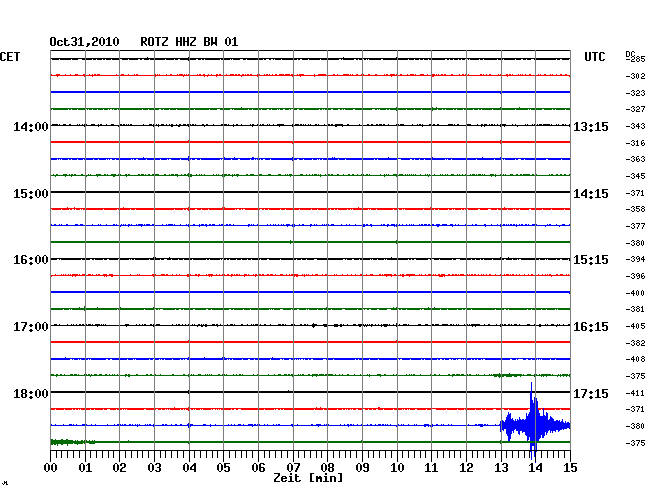Click the DC value -400
This screenshot has height=494, width=650.
tap(635, 293)
